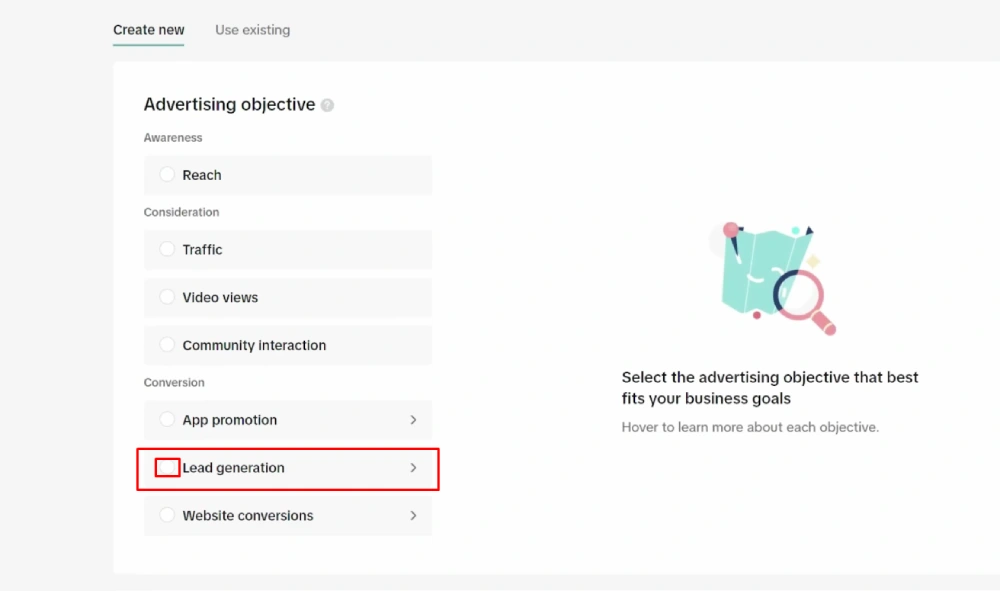Click the App promotion option label

click(x=230, y=420)
